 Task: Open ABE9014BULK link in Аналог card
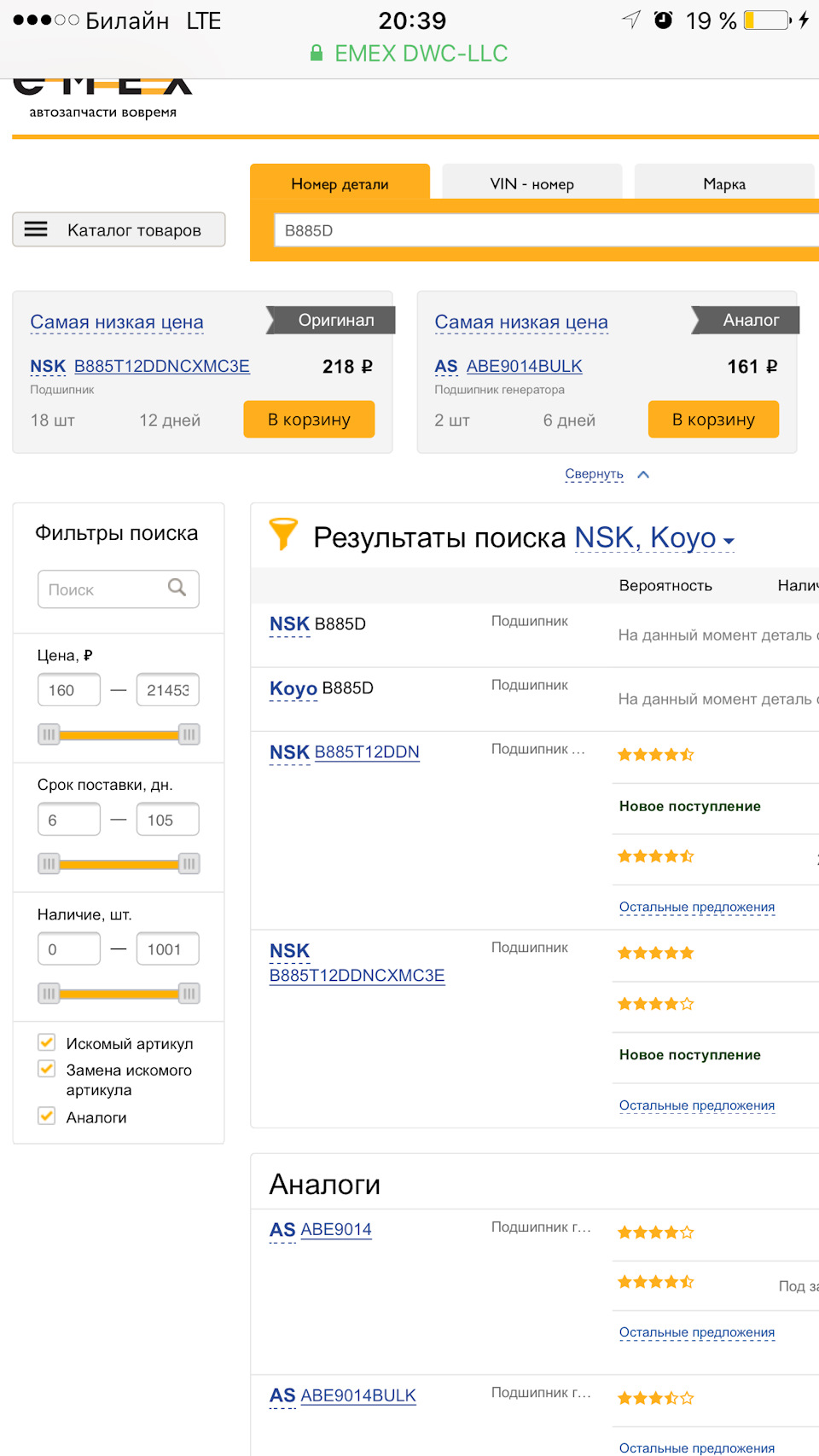(525, 366)
